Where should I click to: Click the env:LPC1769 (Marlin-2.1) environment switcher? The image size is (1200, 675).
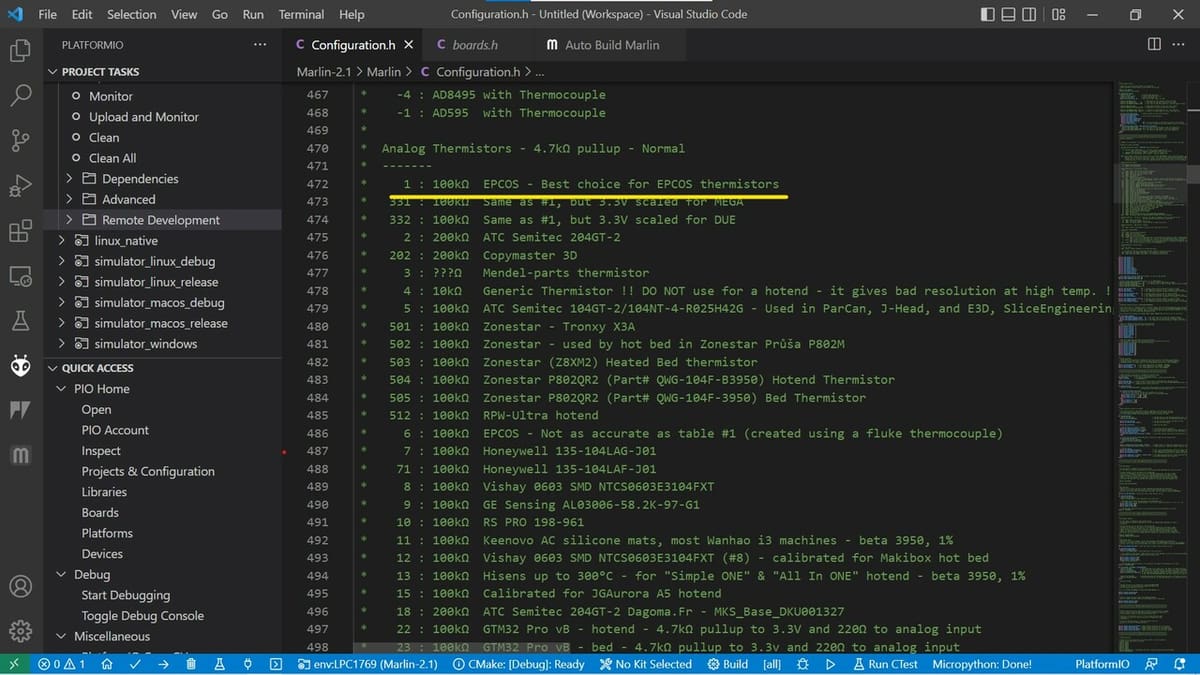pyautogui.click(x=369, y=664)
